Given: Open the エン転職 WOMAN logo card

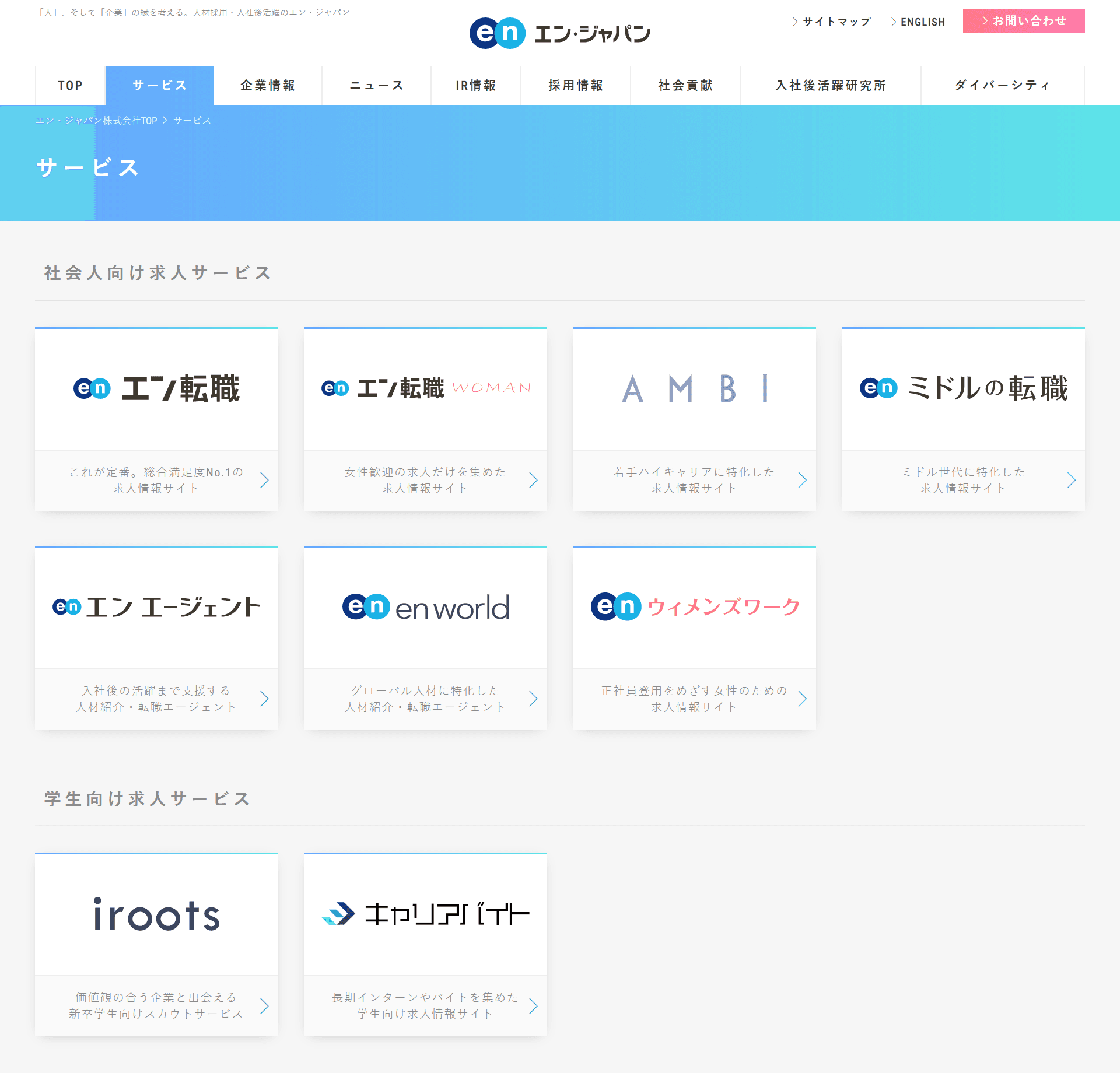Looking at the screenshot, I should click(425, 388).
